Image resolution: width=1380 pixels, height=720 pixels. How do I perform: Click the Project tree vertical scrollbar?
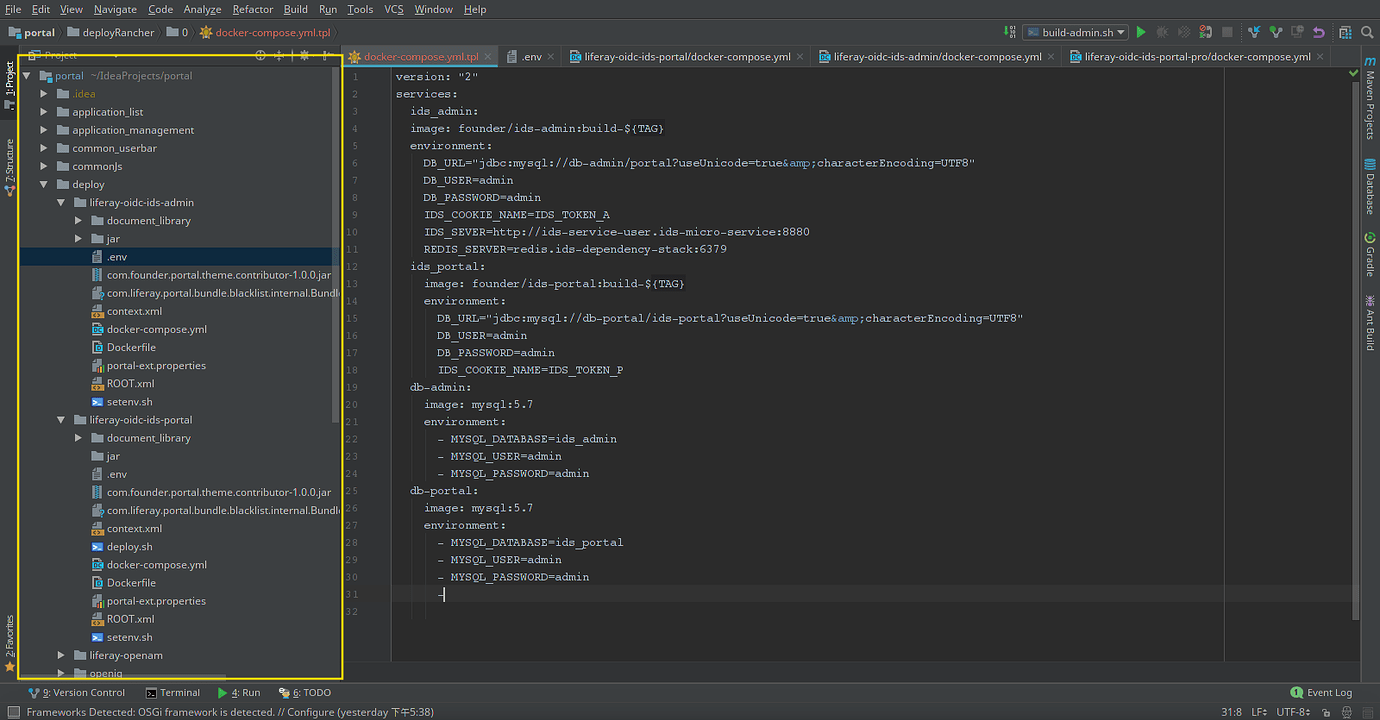click(x=337, y=245)
